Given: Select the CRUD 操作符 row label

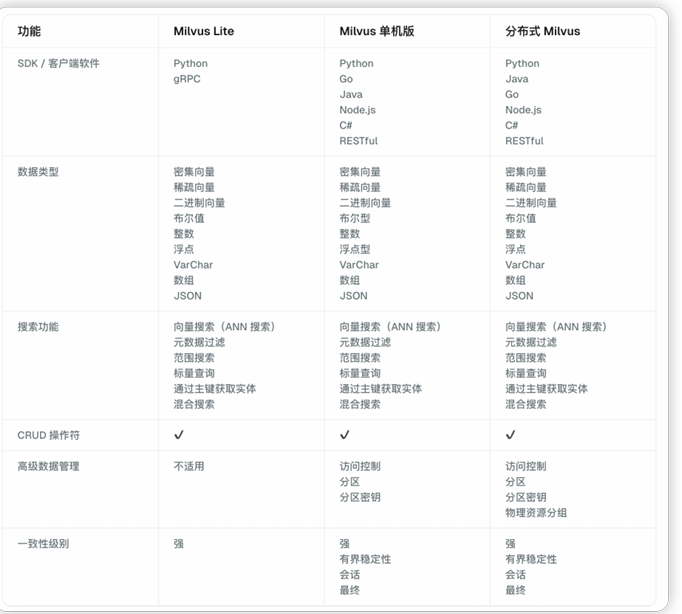Looking at the screenshot, I should [x=50, y=435].
